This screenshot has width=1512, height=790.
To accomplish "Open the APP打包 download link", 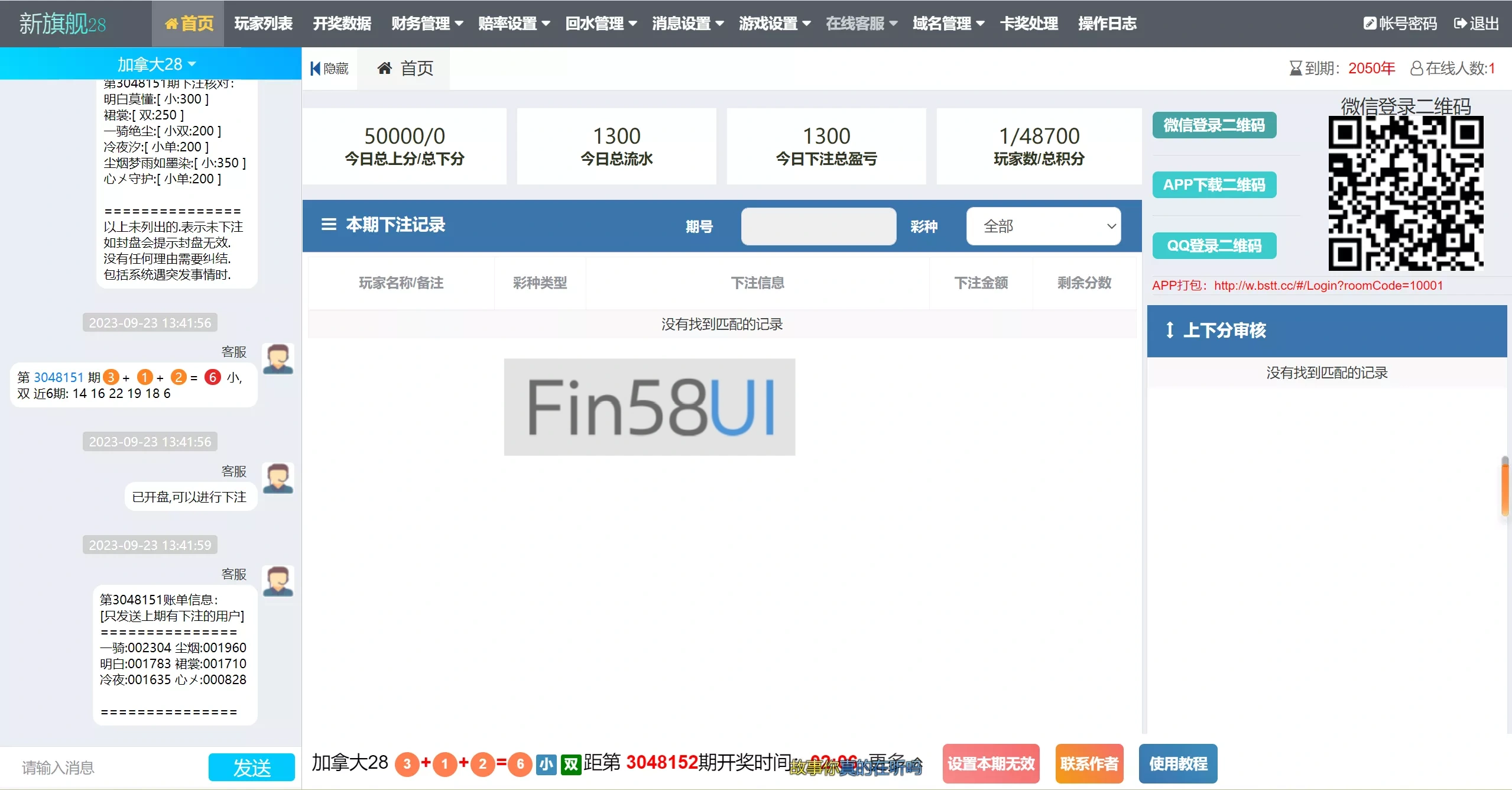I will point(1328,285).
